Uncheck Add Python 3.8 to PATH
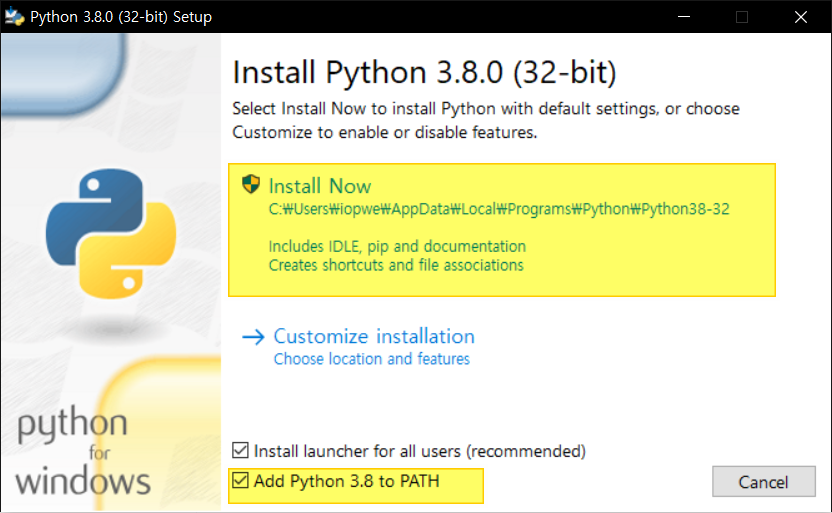Image resolution: width=832 pixels, height=513 pixels. 240,481
